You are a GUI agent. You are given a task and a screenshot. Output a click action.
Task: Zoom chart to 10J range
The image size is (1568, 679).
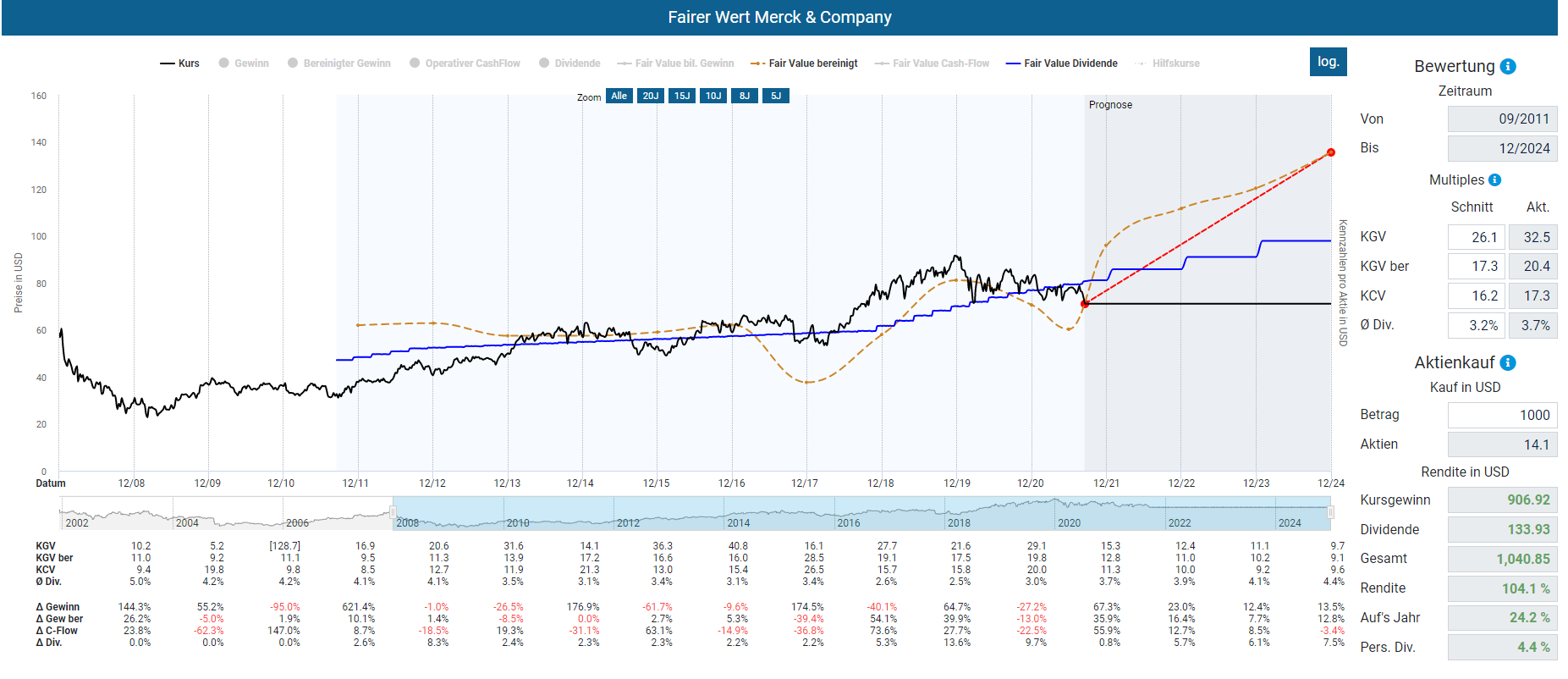point(713,96)
